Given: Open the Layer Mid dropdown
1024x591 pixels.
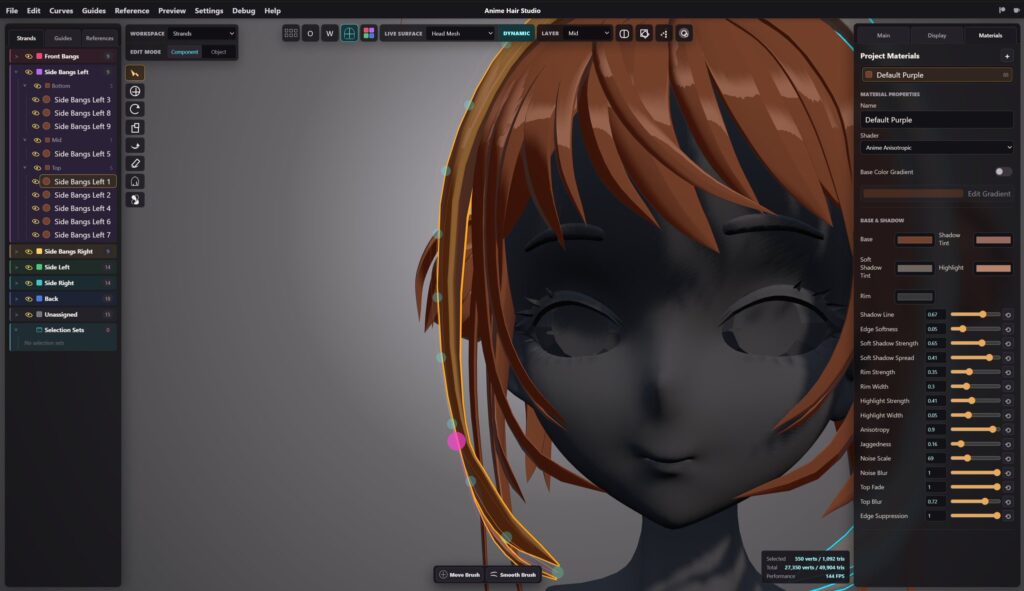Looking at the screenshot, I should tap(588, 33).
